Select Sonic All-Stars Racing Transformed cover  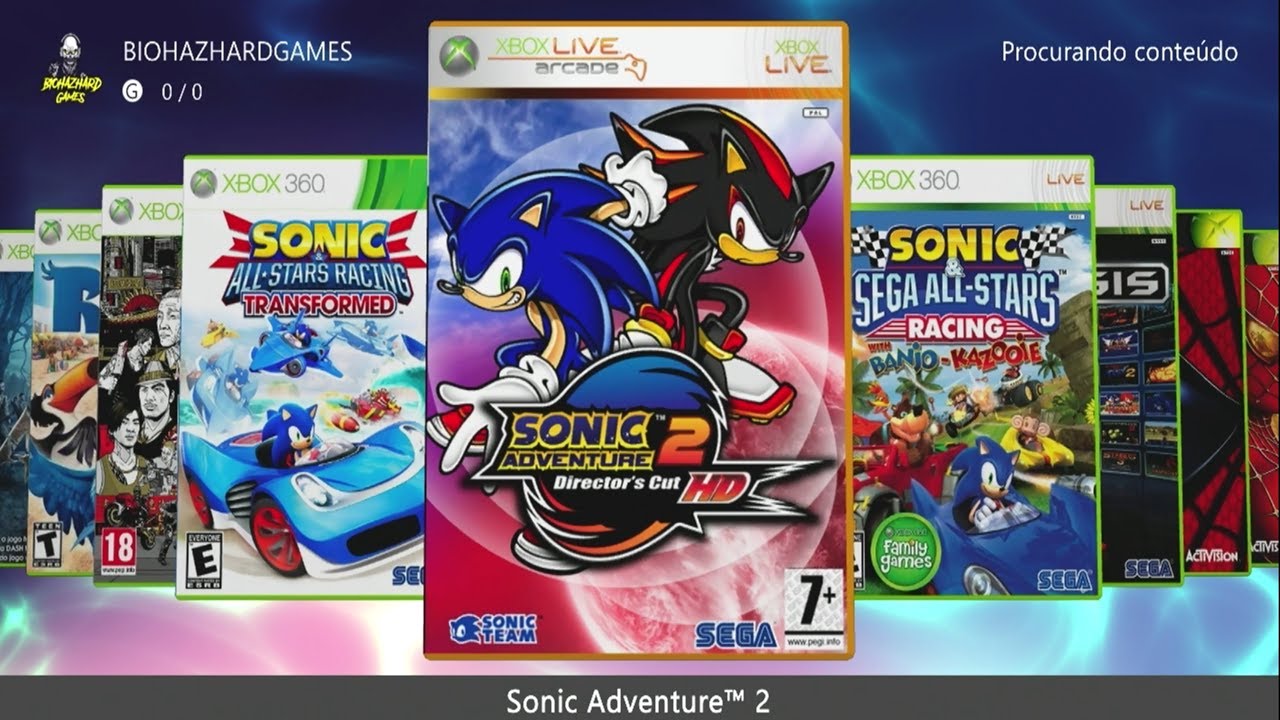tap(302, 377)
